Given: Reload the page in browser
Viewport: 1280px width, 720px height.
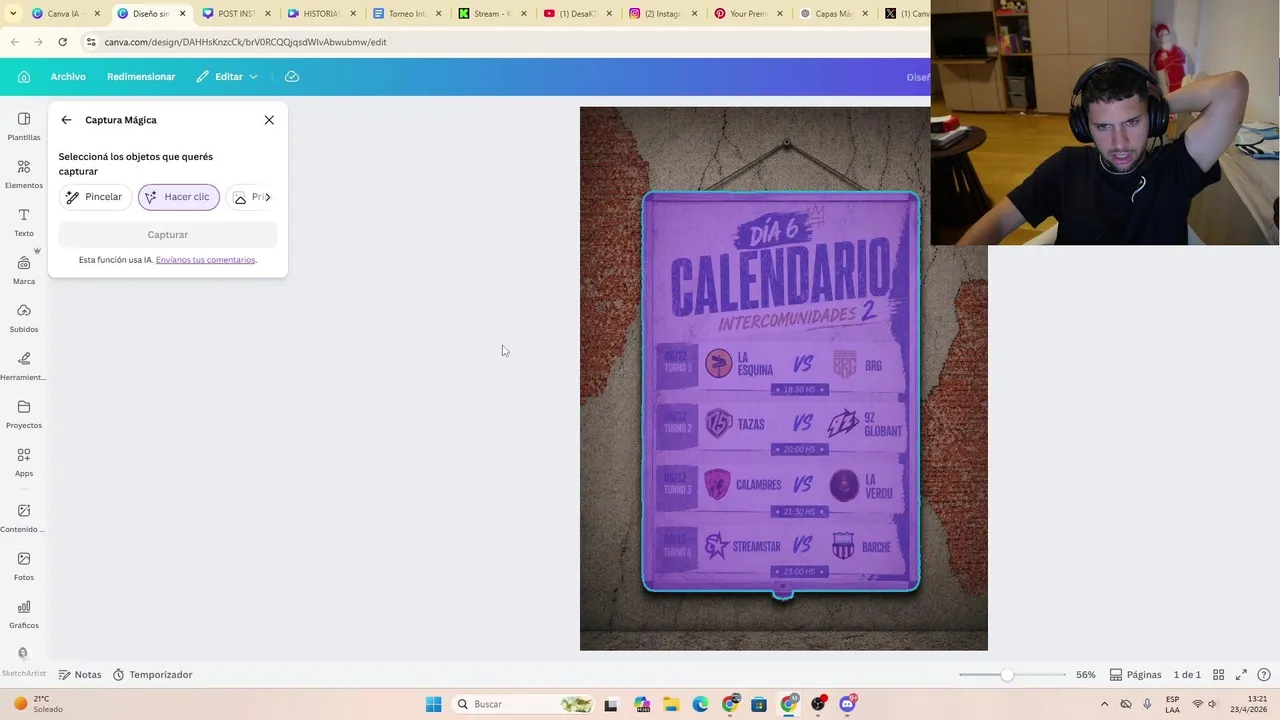Looking at the screenshot, I should pos(62,42).
